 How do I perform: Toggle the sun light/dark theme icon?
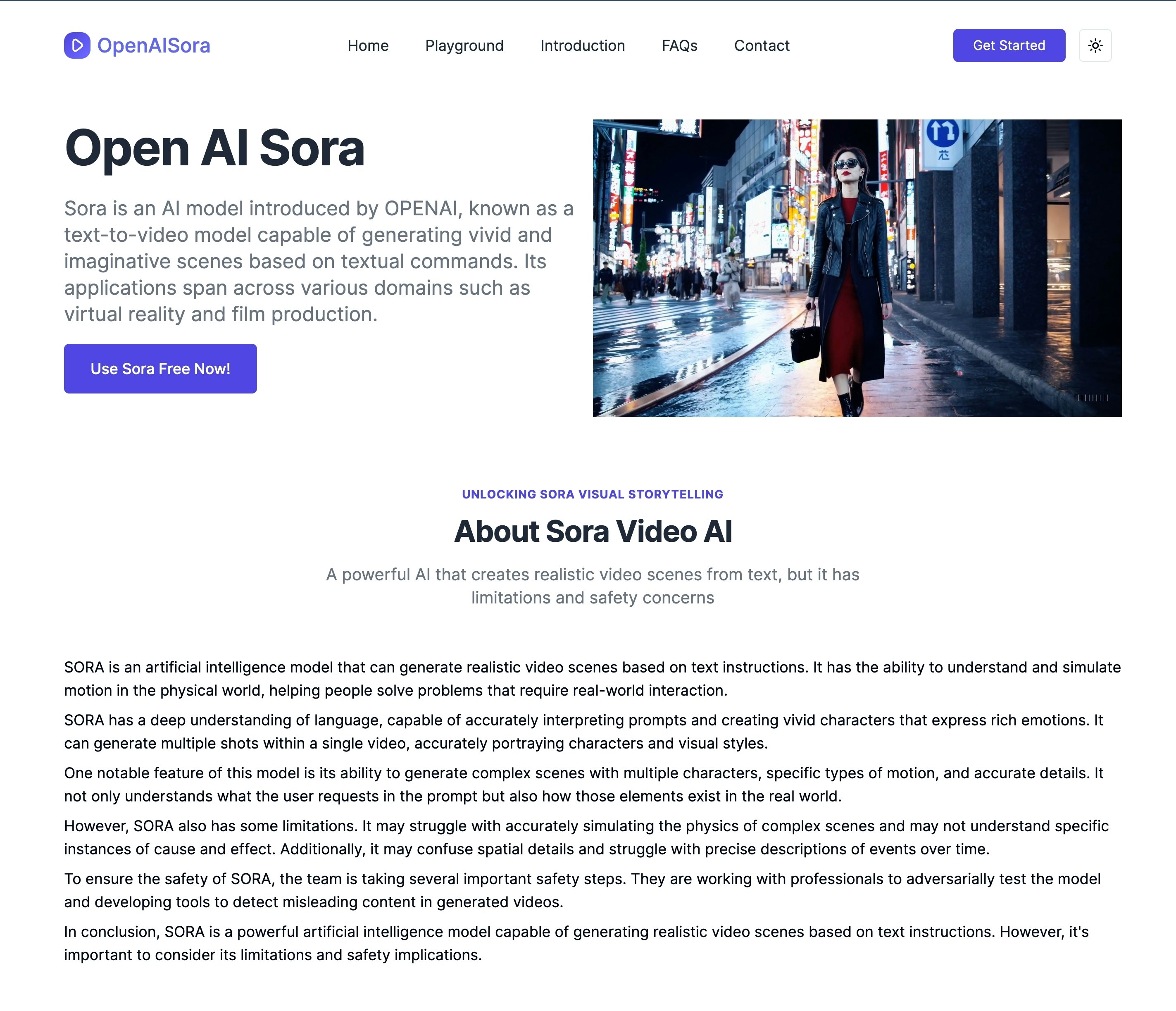point(1095,45)
